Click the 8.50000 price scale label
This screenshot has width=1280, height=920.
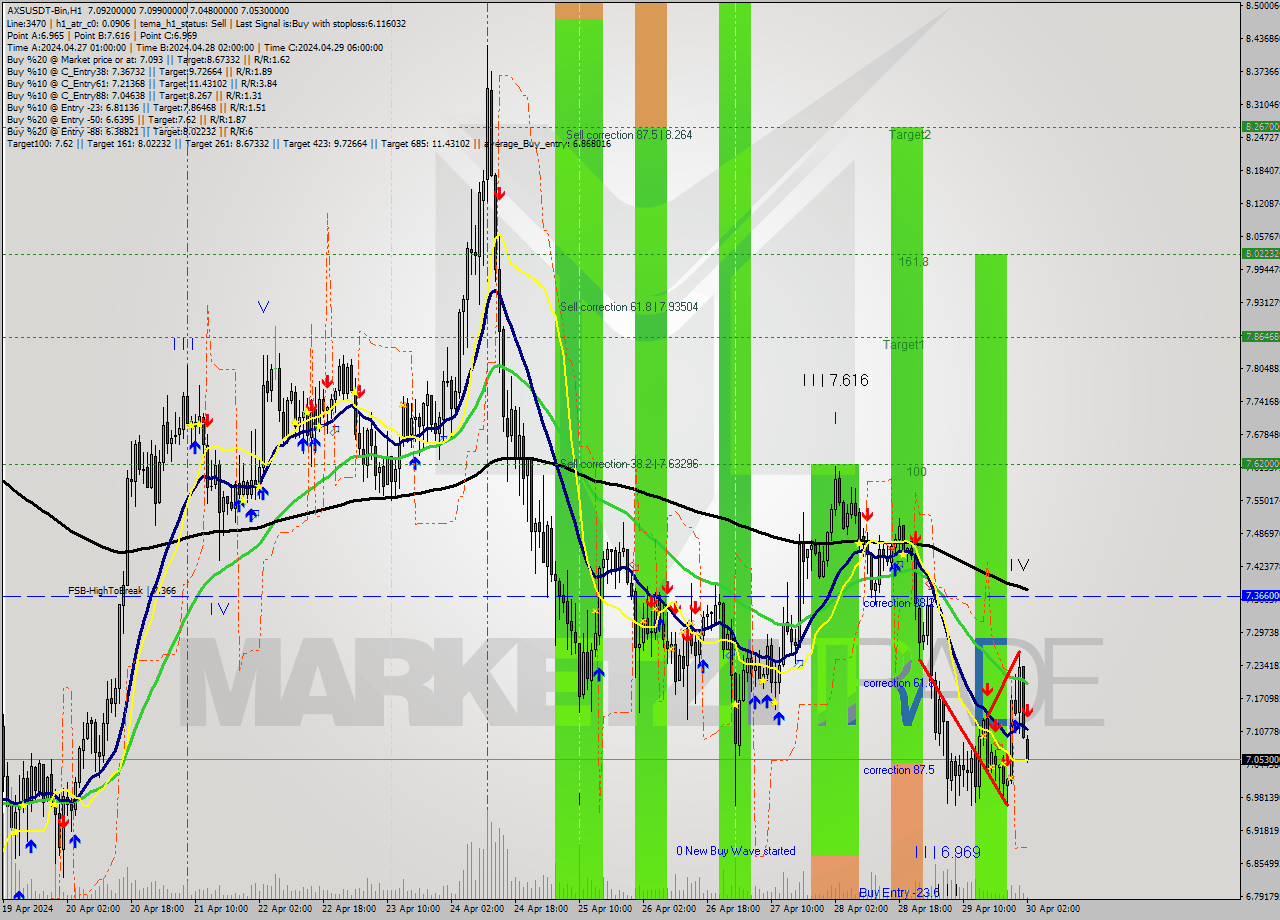(x=1262, y=6)
